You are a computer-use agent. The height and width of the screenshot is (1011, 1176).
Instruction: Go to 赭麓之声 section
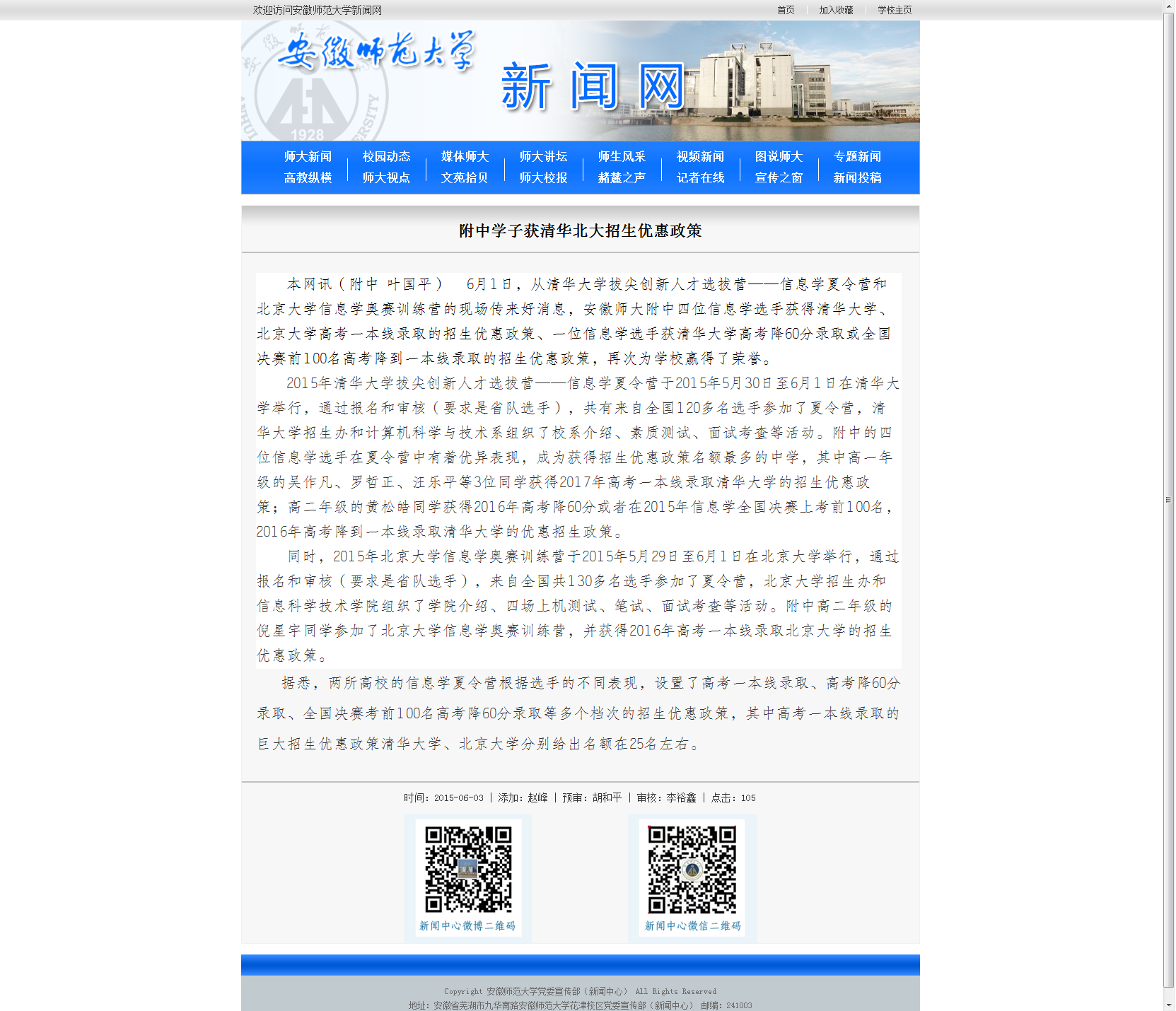[x=622, y=178]
